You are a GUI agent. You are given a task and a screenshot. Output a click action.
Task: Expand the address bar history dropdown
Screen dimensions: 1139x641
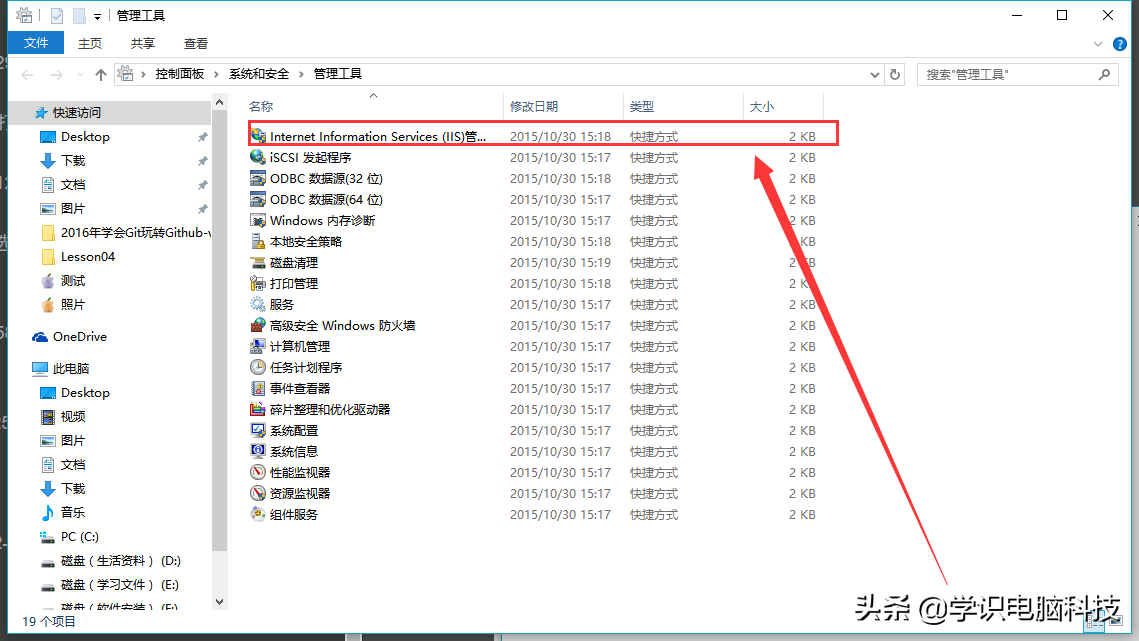point(875,74)
